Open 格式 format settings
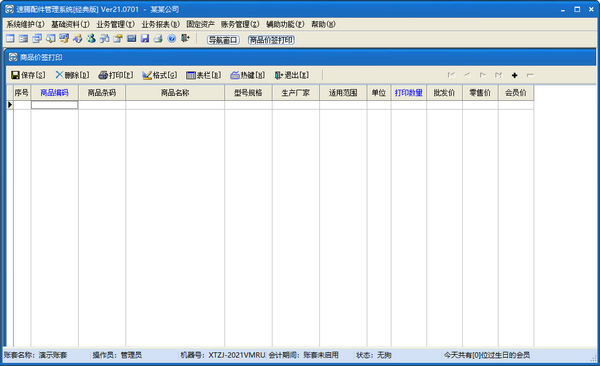The width and height of the screenshot is (600, 366). point(160,75)
